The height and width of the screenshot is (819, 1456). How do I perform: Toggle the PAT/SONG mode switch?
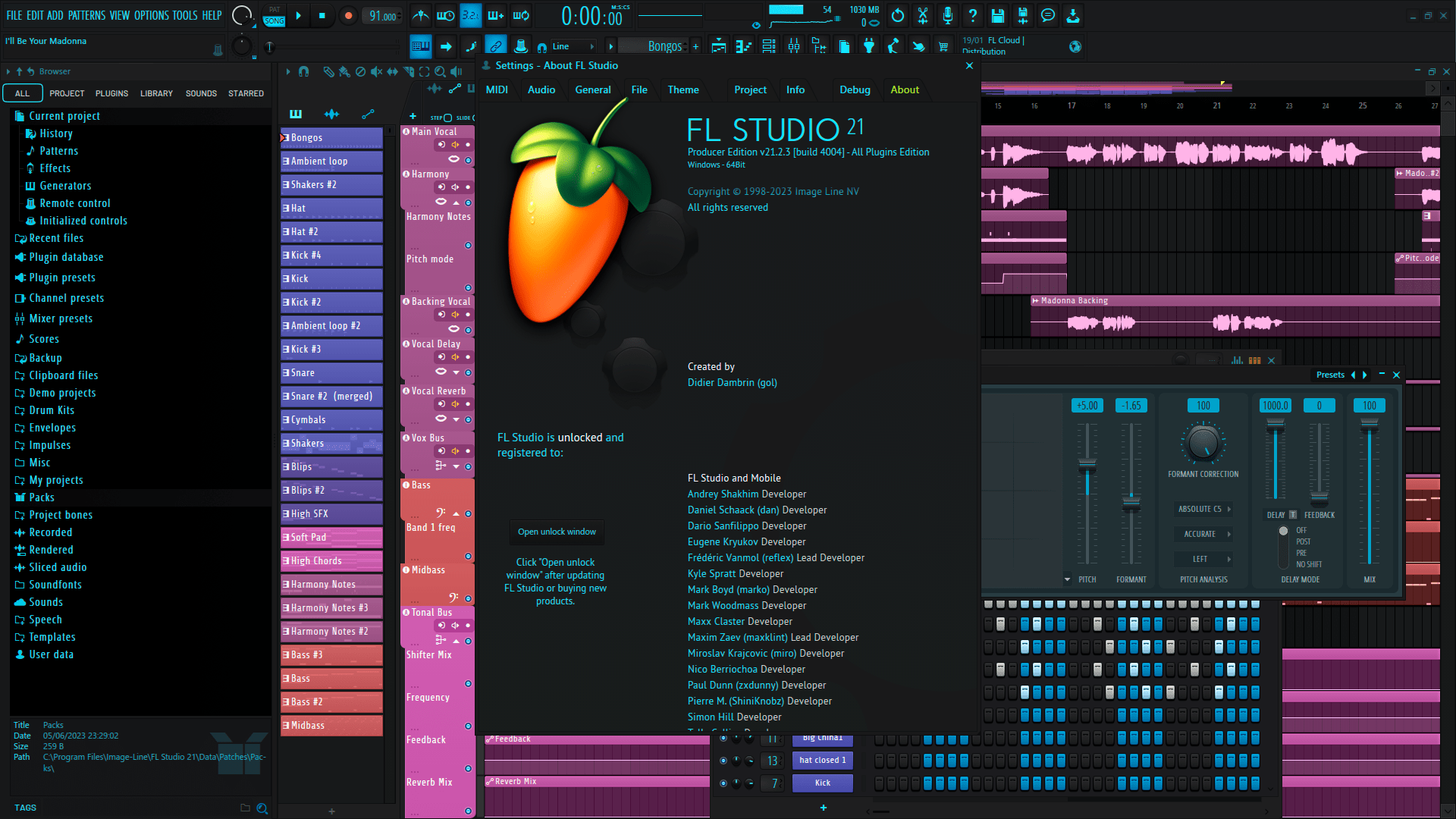pos(275,16)
